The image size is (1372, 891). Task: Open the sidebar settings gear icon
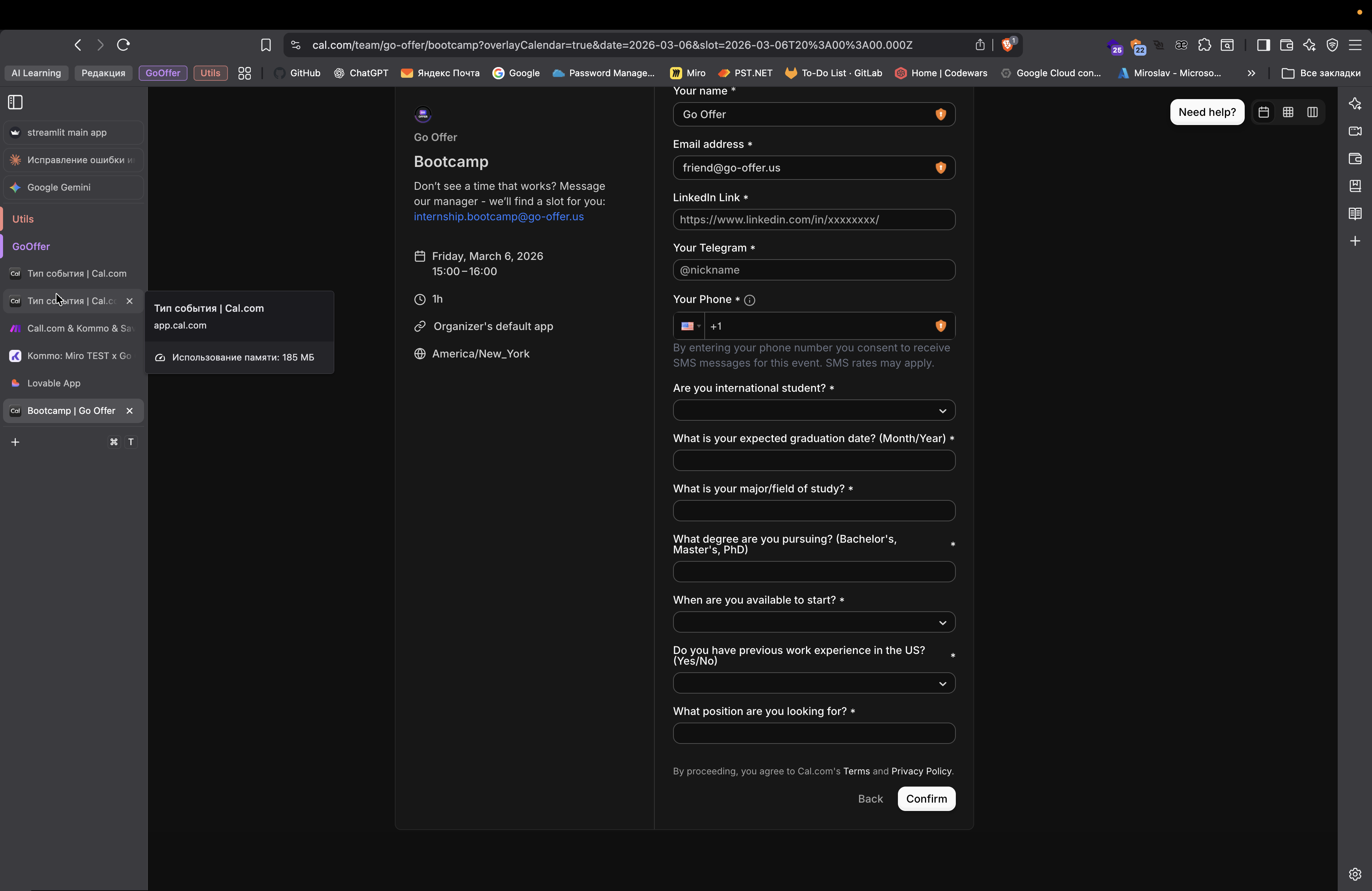(x=1355, y=874)
